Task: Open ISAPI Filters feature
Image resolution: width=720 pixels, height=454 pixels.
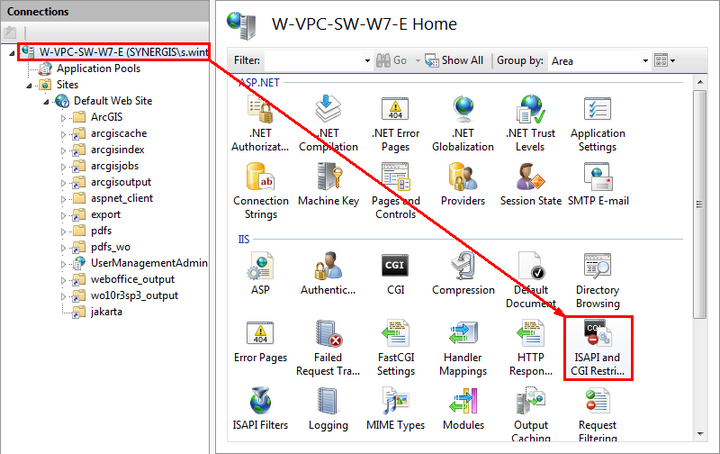Action: tap(260, 409)
